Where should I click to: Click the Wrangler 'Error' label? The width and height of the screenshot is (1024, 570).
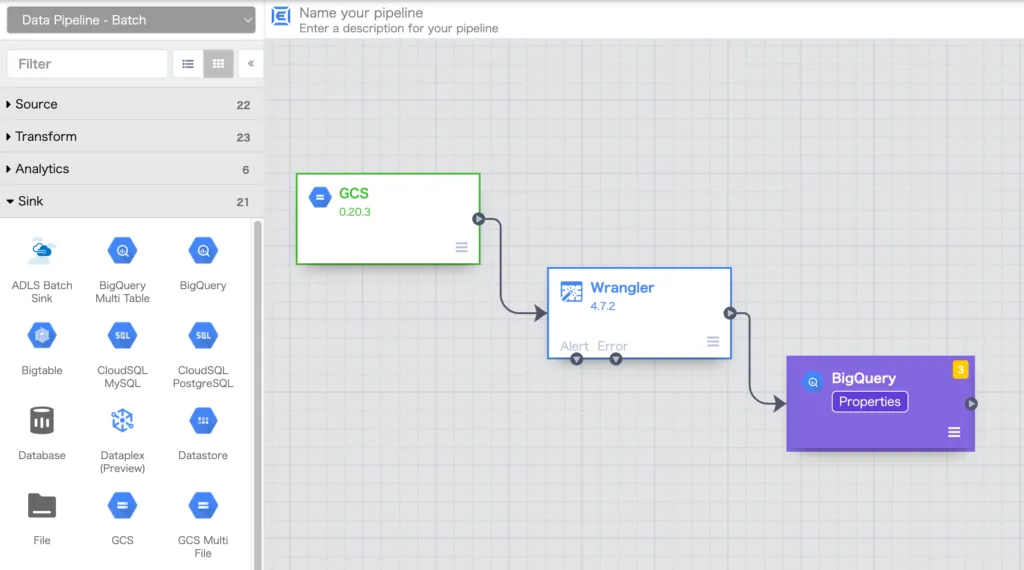tap(613, 346)
